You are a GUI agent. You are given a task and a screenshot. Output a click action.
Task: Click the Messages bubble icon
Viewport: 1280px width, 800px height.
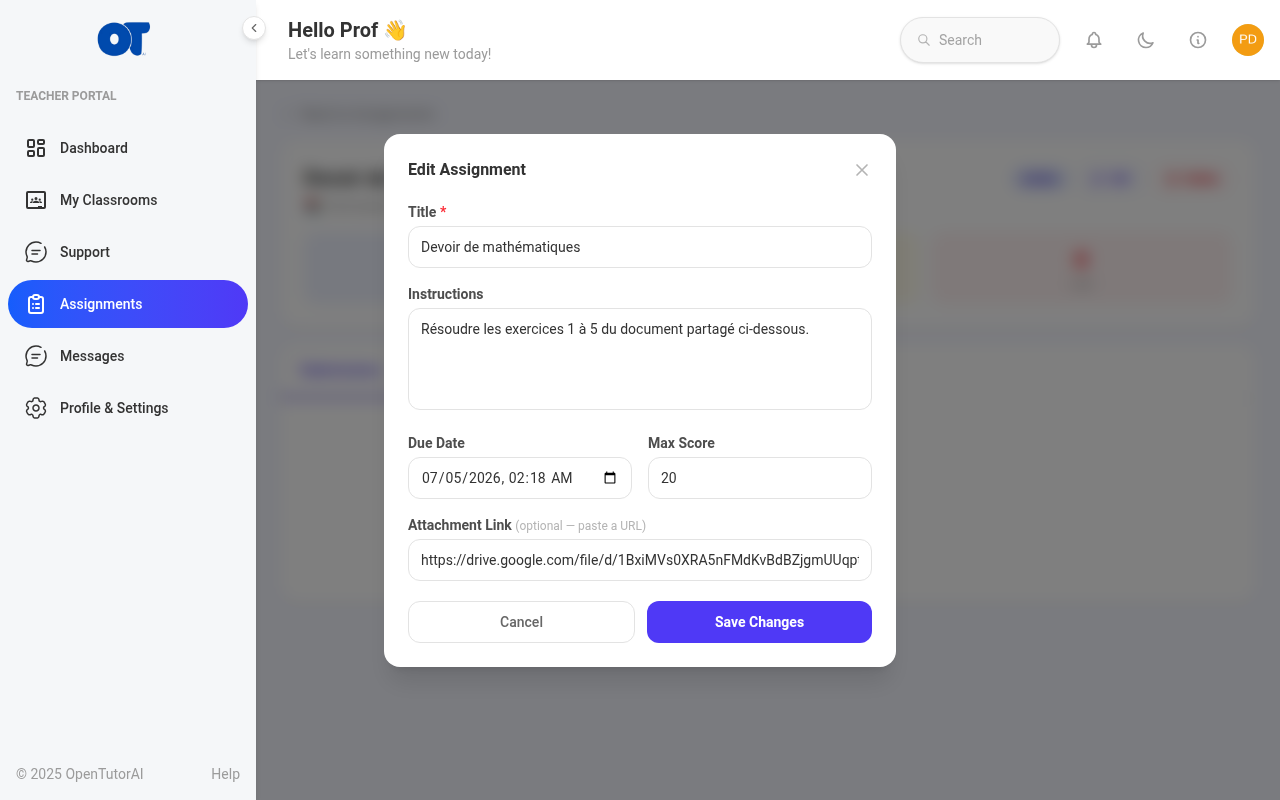click(36, 356)
